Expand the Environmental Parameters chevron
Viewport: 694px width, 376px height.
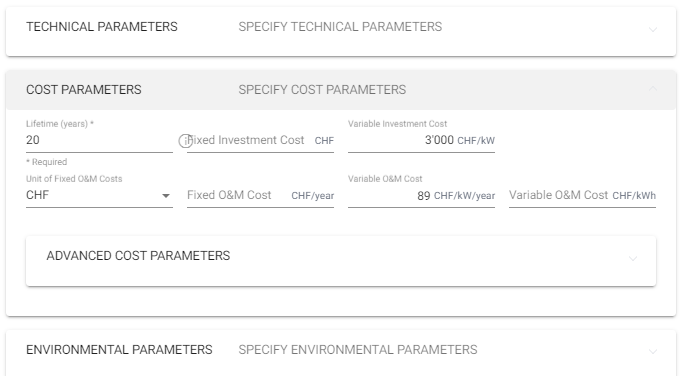[653, 351]
